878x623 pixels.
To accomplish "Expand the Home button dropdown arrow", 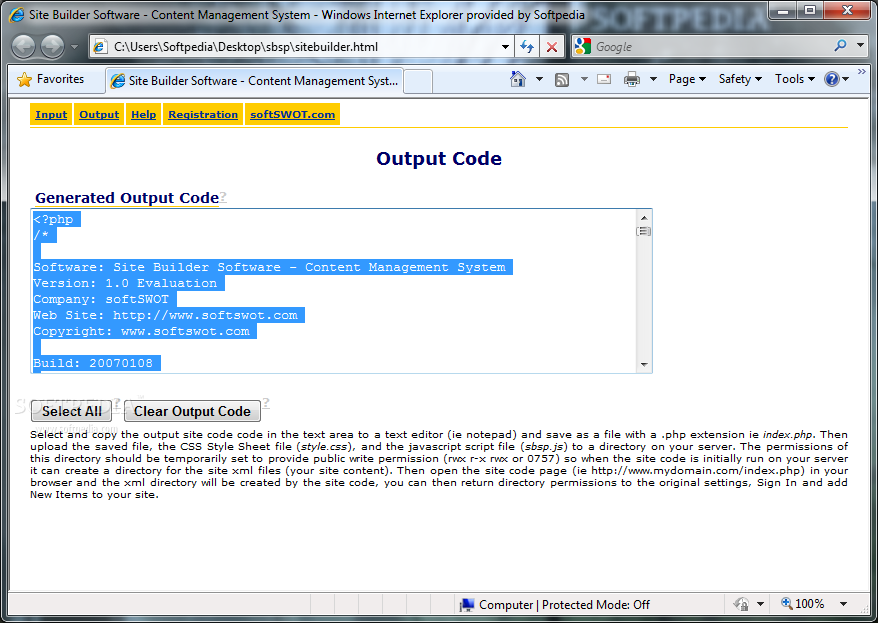I will click(x=539, y=79).
